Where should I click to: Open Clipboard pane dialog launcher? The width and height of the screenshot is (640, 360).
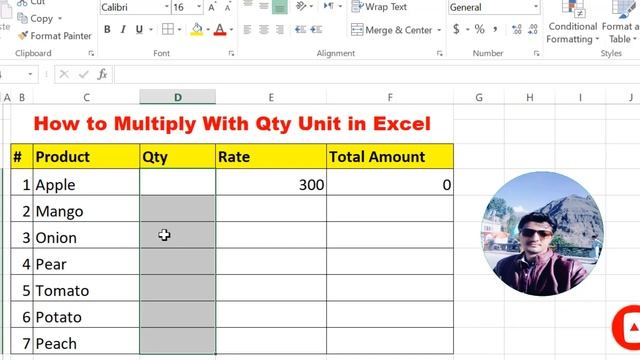click(x=91, y=53)
